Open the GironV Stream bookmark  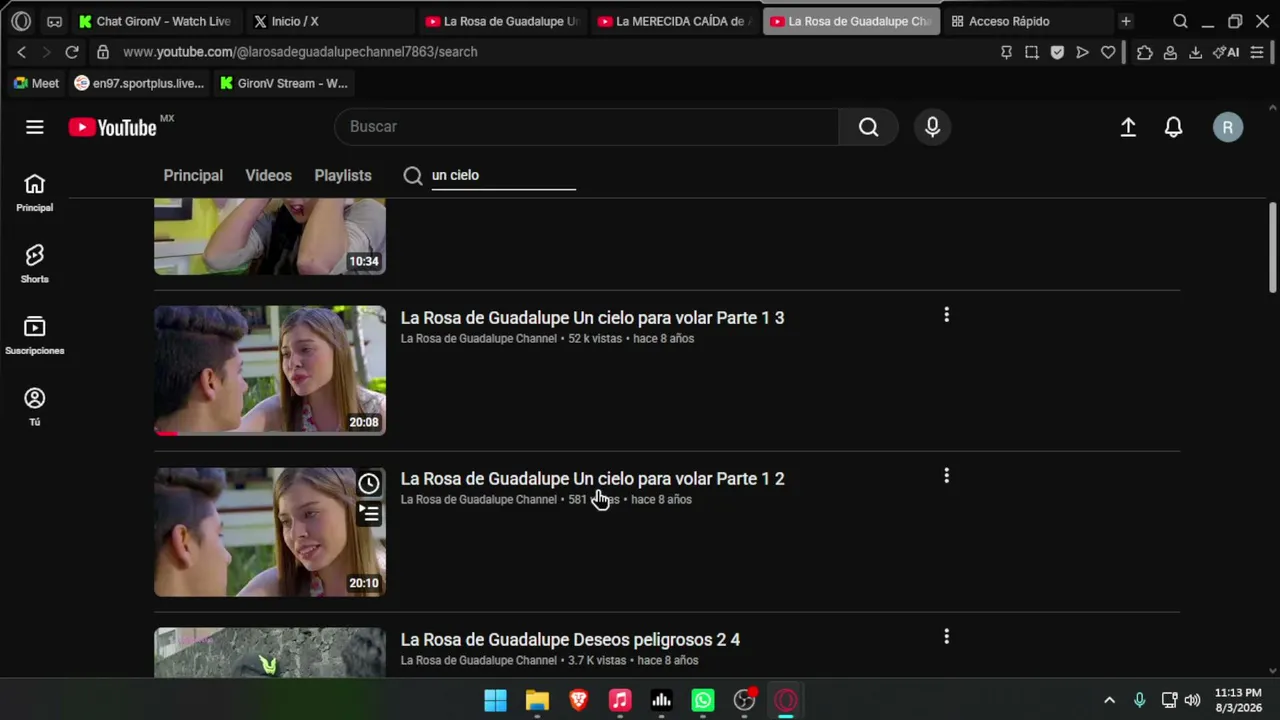pyautogui.click(x=284, y=83)
